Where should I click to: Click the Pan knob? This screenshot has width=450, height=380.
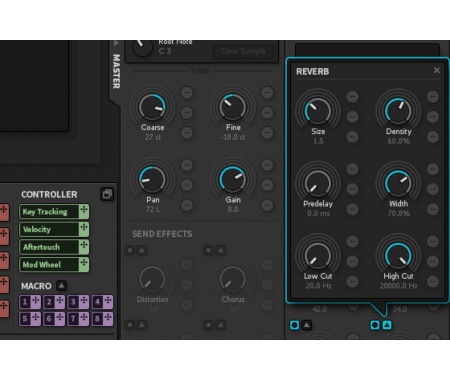(152, 179)
